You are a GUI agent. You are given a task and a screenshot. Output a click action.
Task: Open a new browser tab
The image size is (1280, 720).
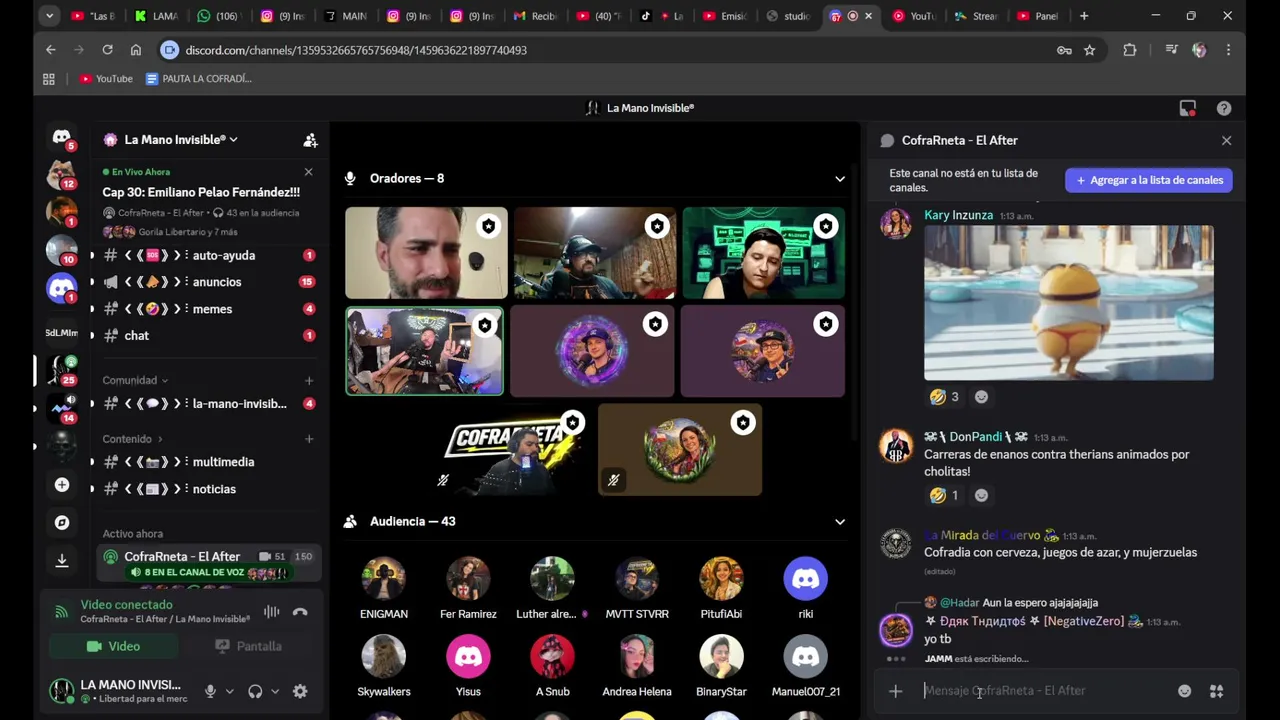[x=1084, y=16]
